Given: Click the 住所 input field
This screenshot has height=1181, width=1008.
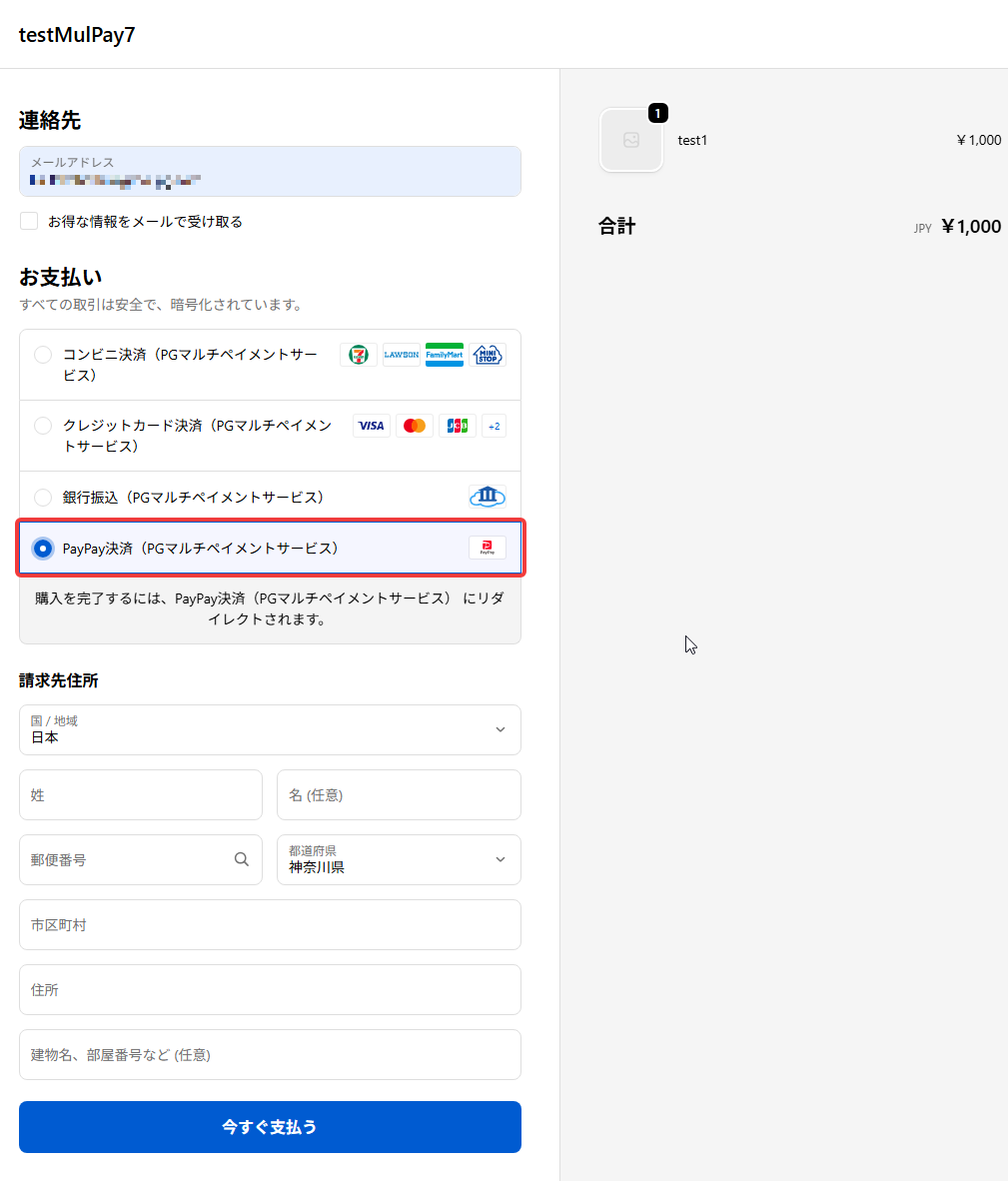Looking at the screenshot, I should [270, 990].
